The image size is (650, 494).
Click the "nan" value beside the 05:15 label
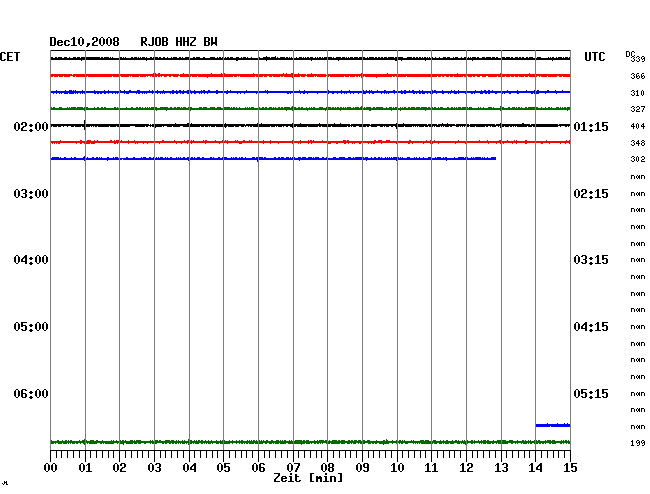pyautogui.click(x=638, y=394)
